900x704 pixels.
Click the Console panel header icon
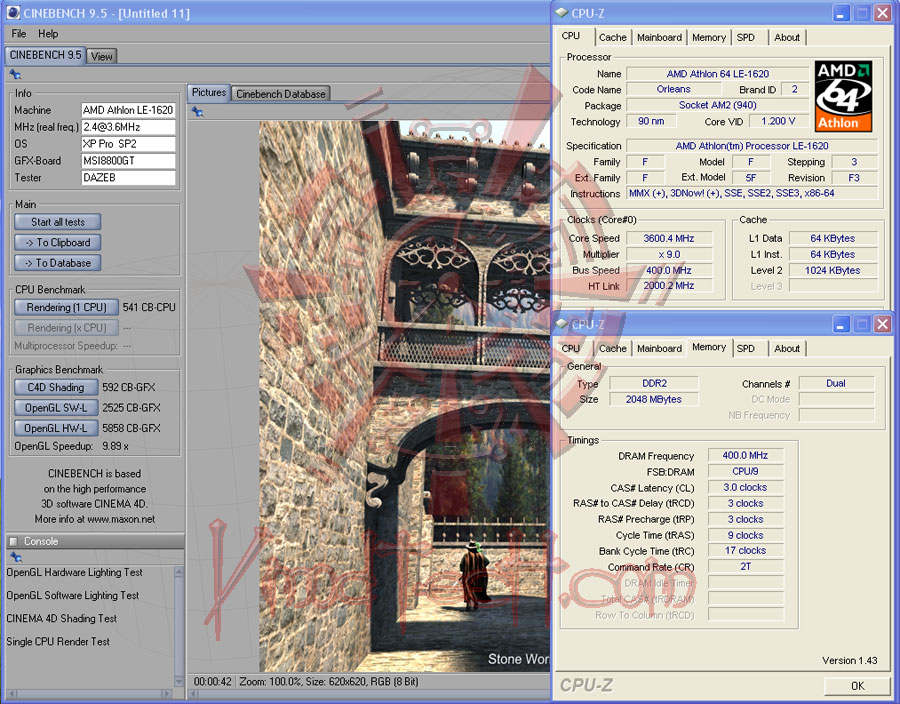pyautogui.click(x=15, y=542)
